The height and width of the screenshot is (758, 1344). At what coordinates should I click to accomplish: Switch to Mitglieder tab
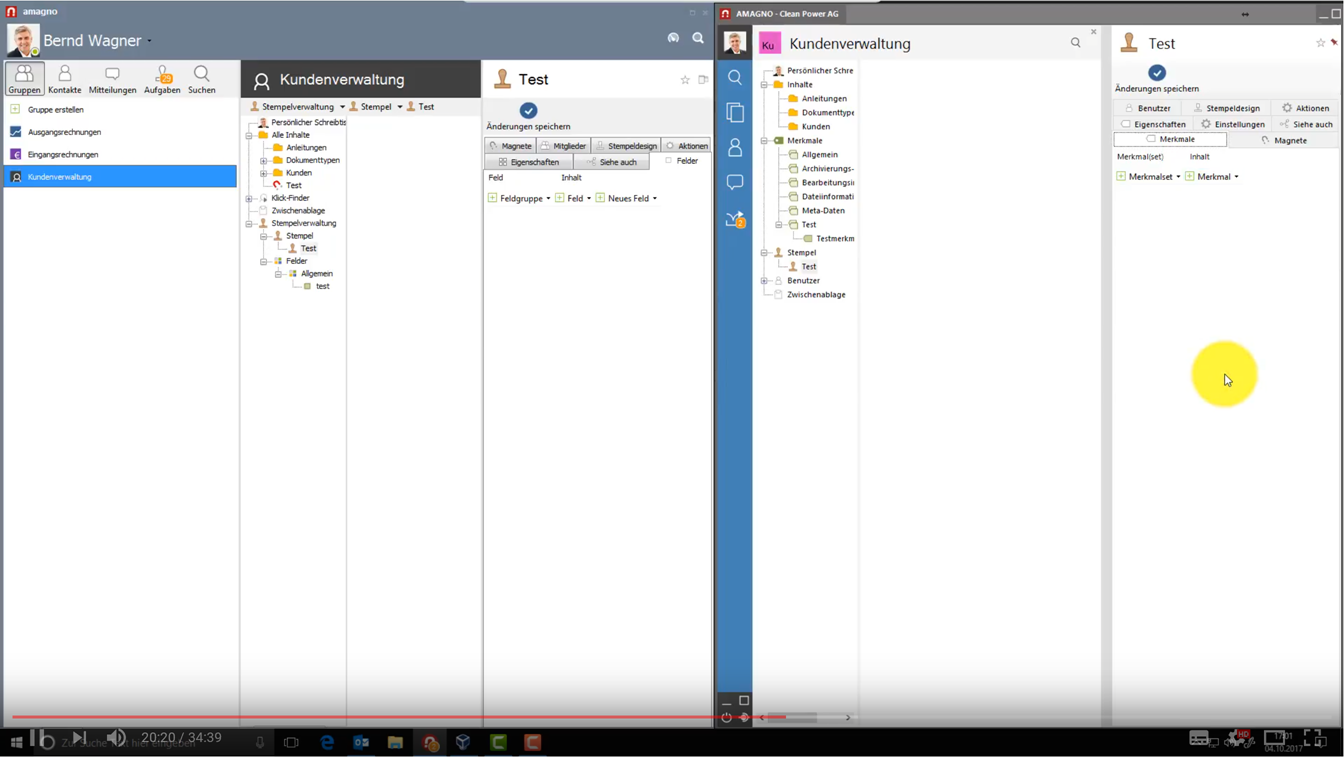pyautogui.click(x=564, y=146)
